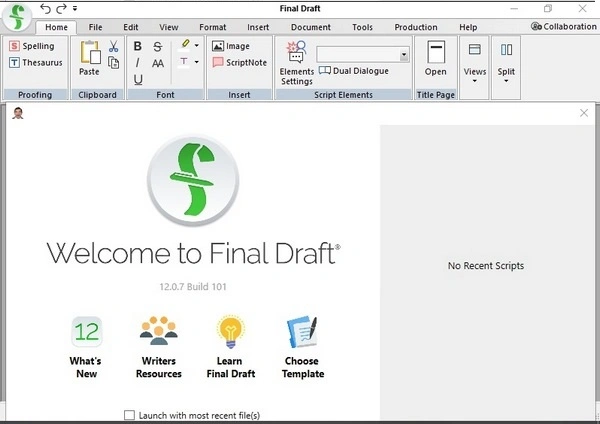This screenshot has height=424, width=600.
Task: Open the Thesaurus tool
Action: (x=14, y=62)
